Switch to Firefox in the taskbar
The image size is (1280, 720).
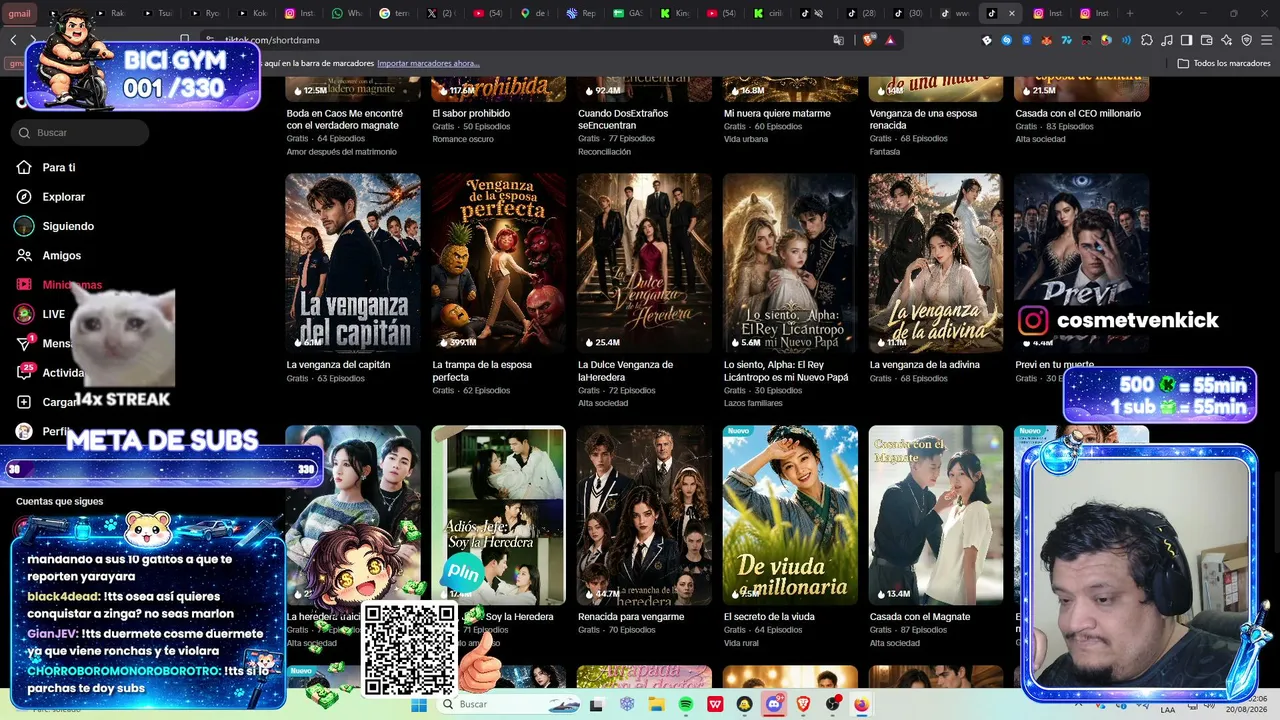pos(862,704)
